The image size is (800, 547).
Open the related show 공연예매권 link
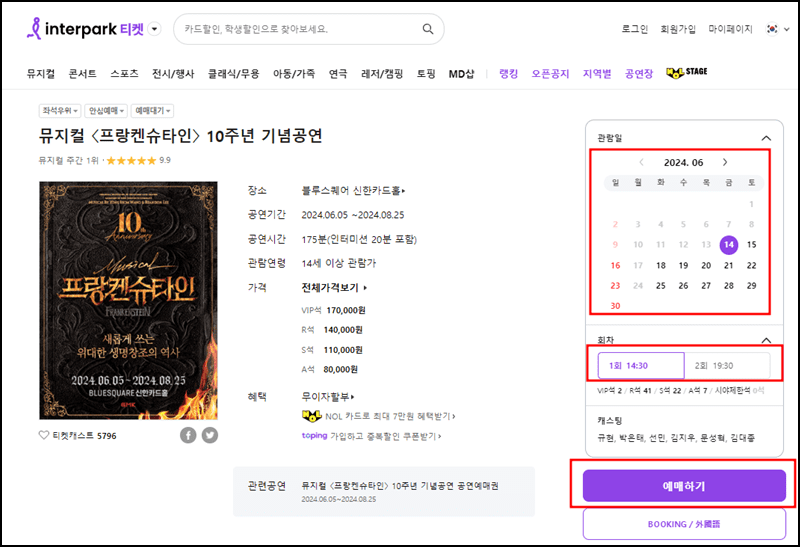click(399, 486)
